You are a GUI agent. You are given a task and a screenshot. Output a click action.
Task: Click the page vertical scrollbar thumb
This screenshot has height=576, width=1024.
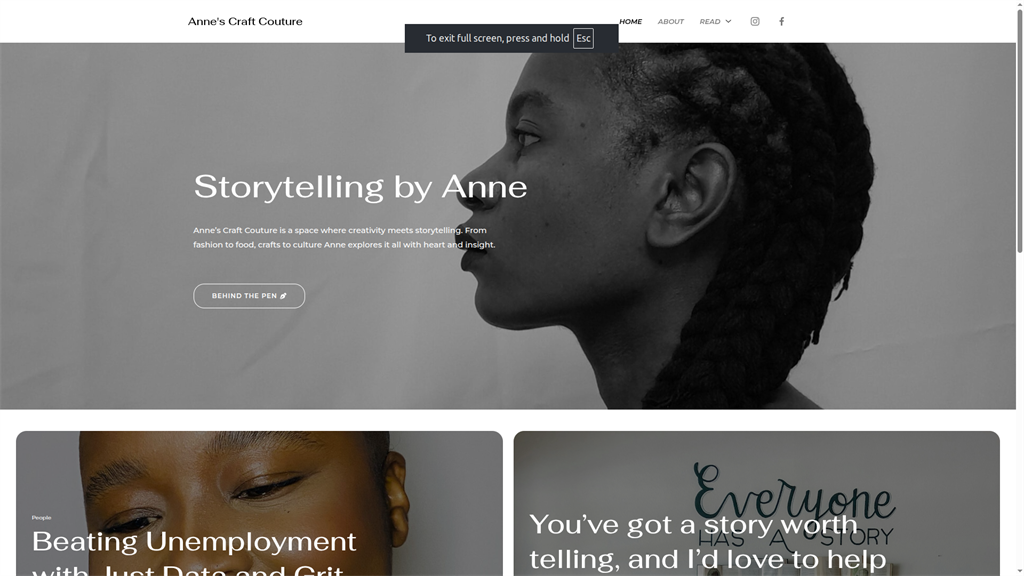(x=1019, y=131)
